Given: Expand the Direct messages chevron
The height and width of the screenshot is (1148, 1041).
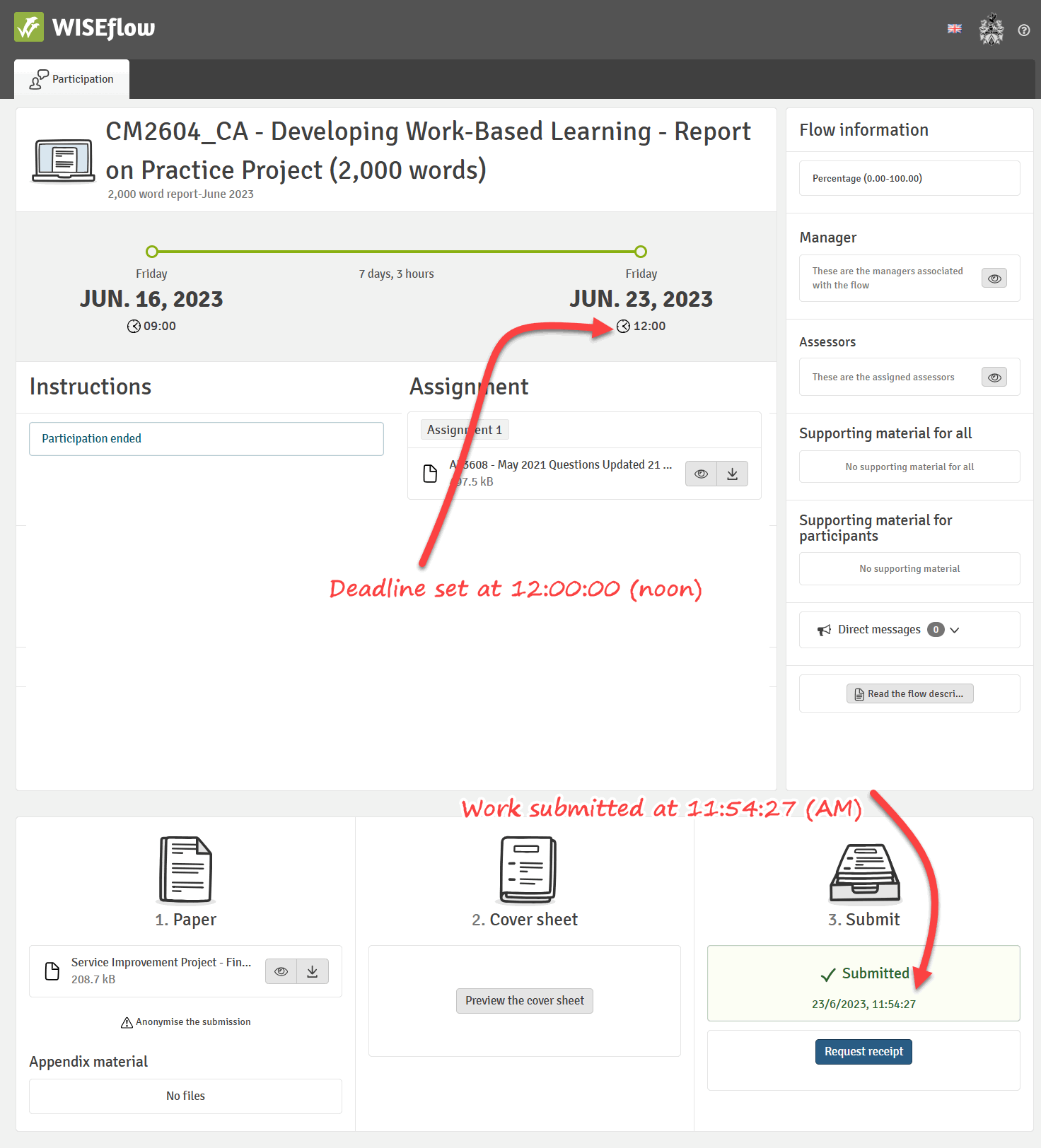Looking at the screenshot, I should tap(955, 630).
